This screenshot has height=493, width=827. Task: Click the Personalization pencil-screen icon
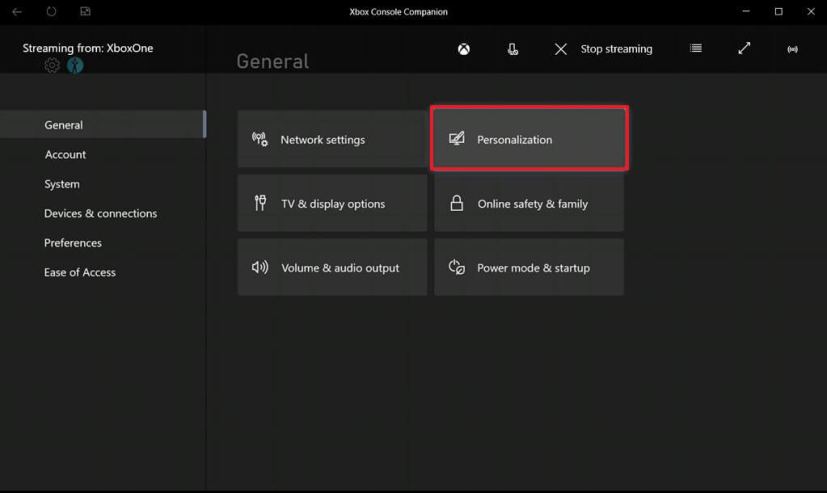click(457, 139)
